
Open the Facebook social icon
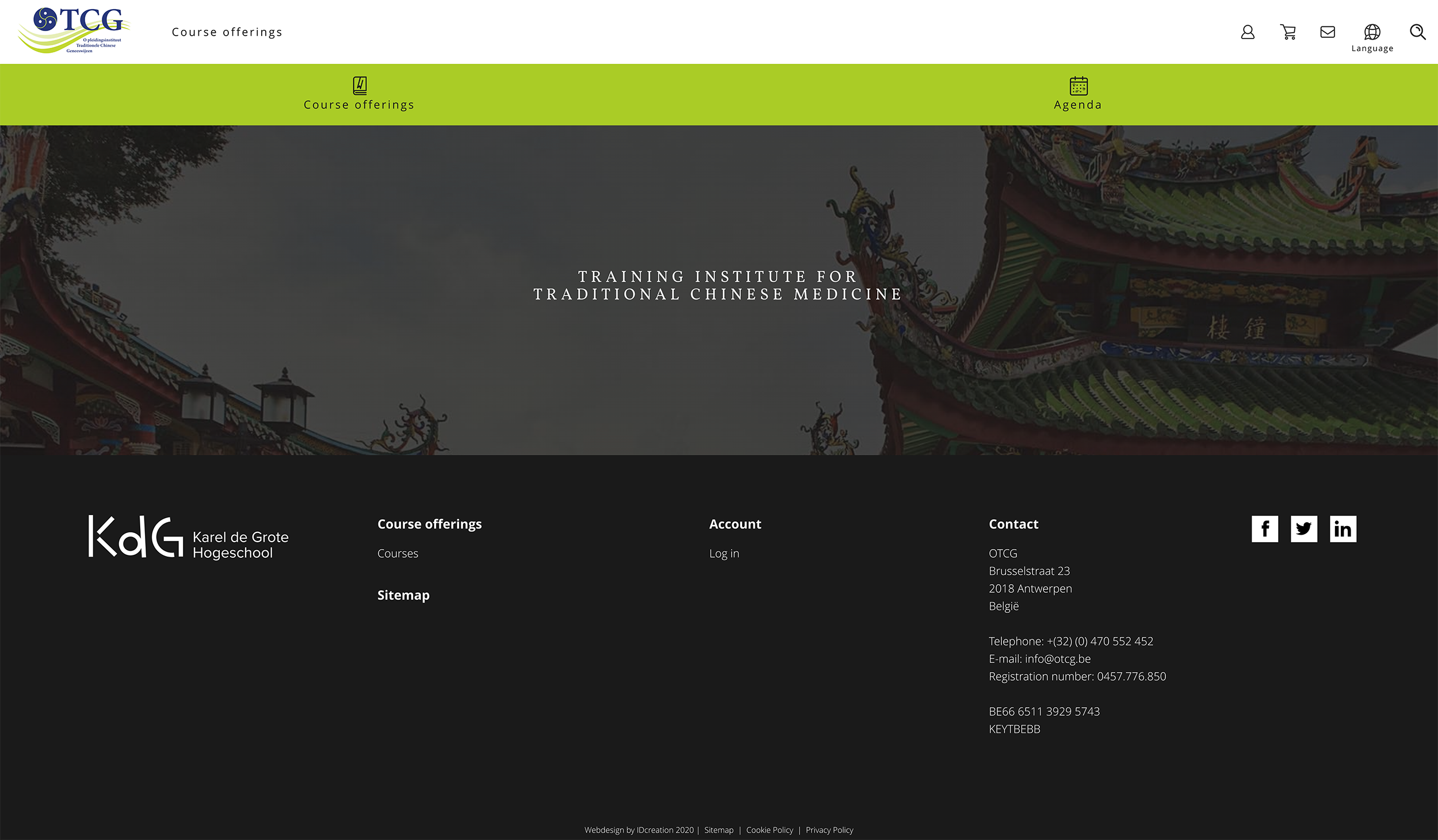coord(1264,528)
